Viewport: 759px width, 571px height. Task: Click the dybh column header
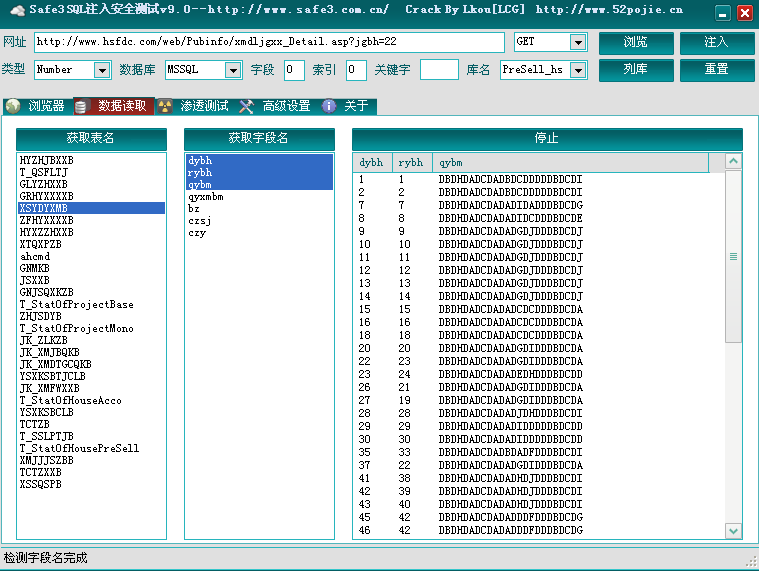[x=372, y=163]
